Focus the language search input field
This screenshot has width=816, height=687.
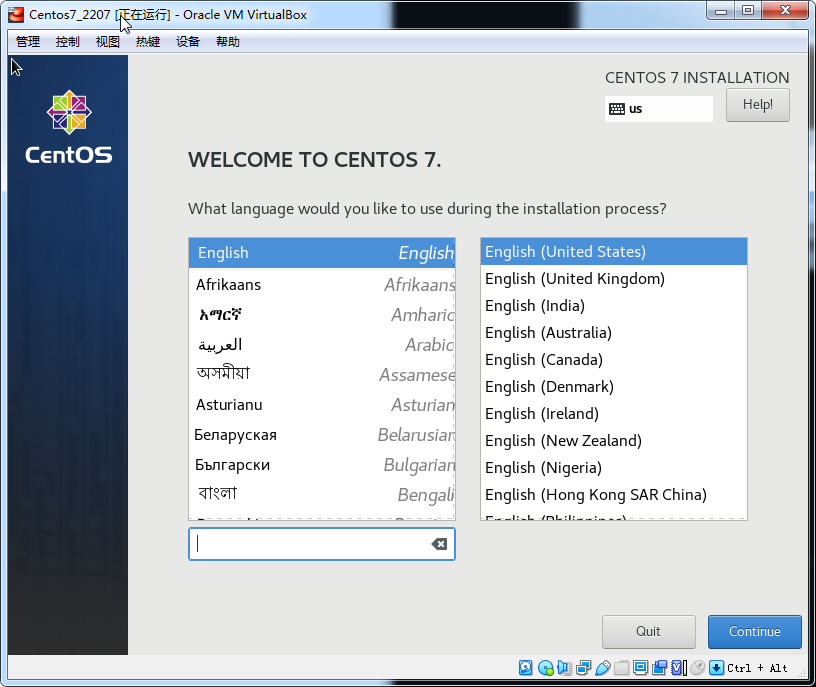[310, 544]
